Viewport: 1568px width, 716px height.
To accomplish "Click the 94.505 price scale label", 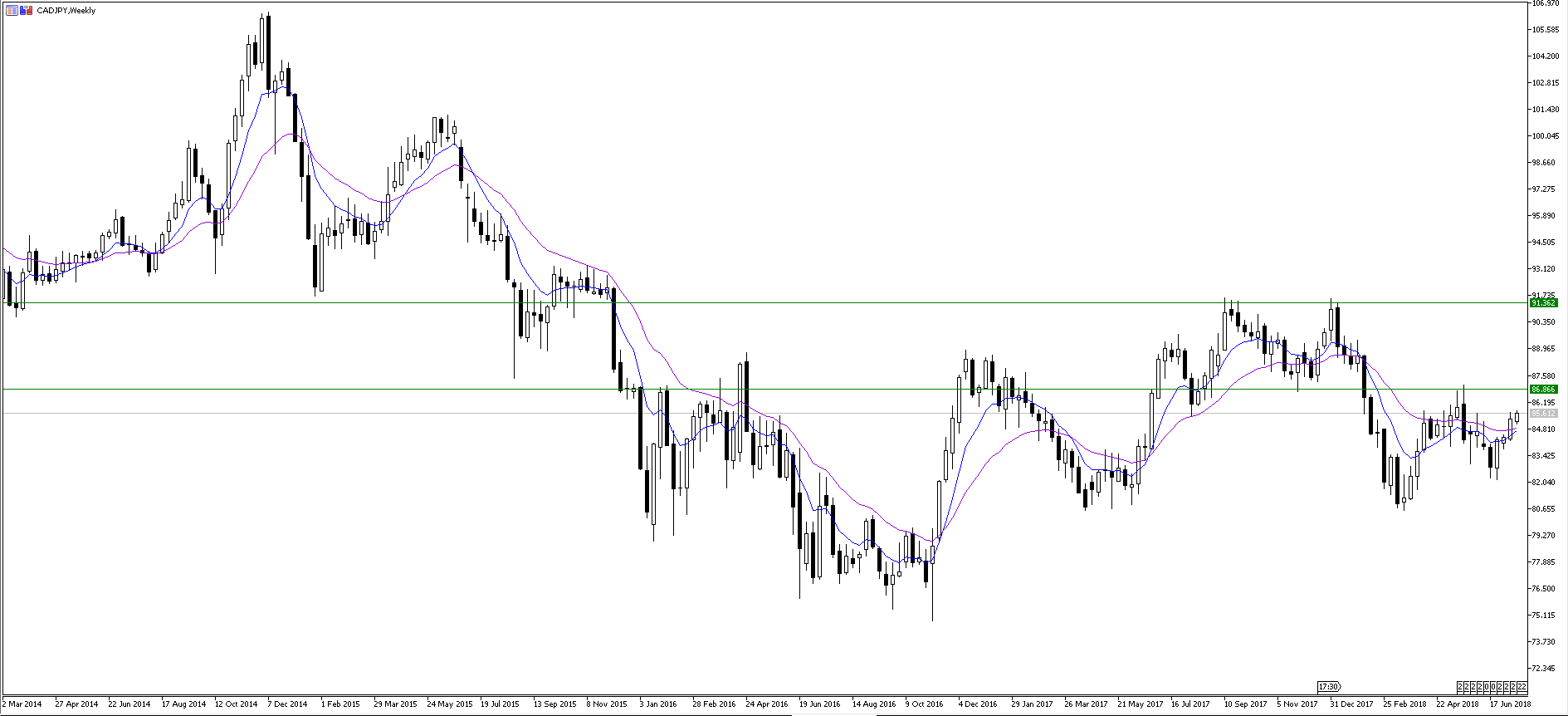I will [1545, 243].
